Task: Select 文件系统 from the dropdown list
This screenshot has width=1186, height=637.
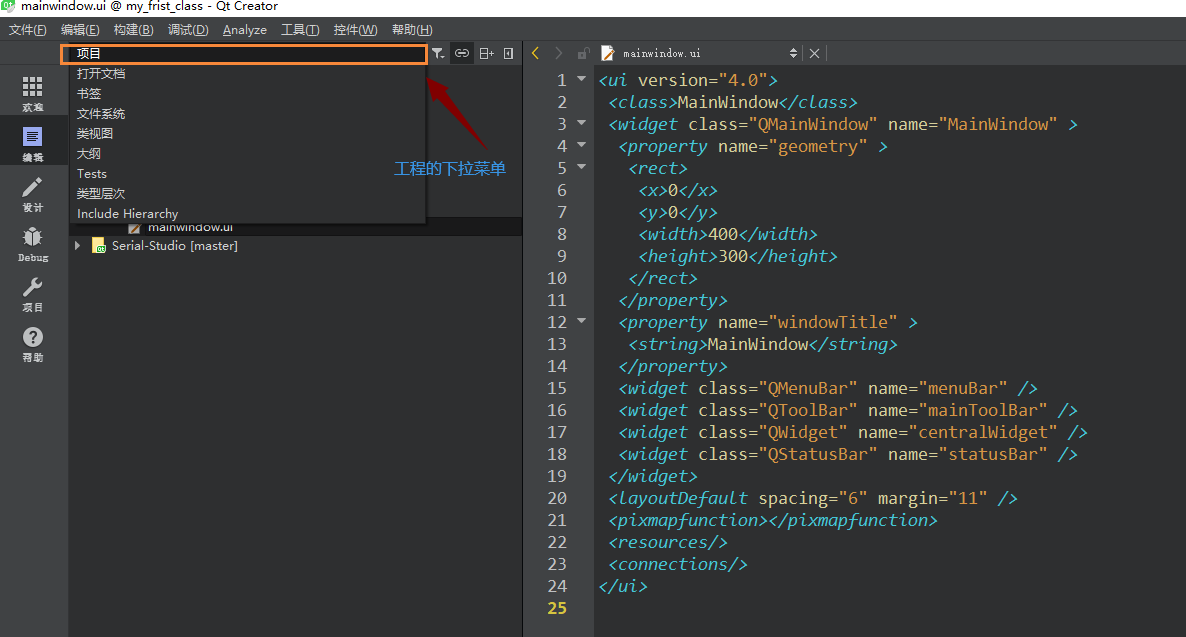Action: coord(101,114)
